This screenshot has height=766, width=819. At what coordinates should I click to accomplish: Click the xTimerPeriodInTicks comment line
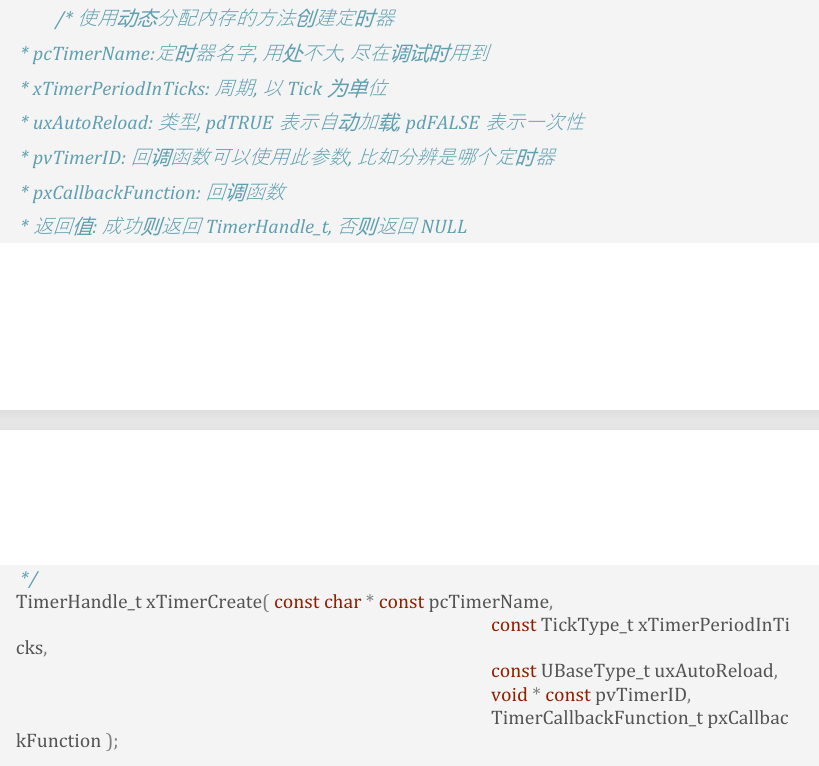(x=204, y=88)
